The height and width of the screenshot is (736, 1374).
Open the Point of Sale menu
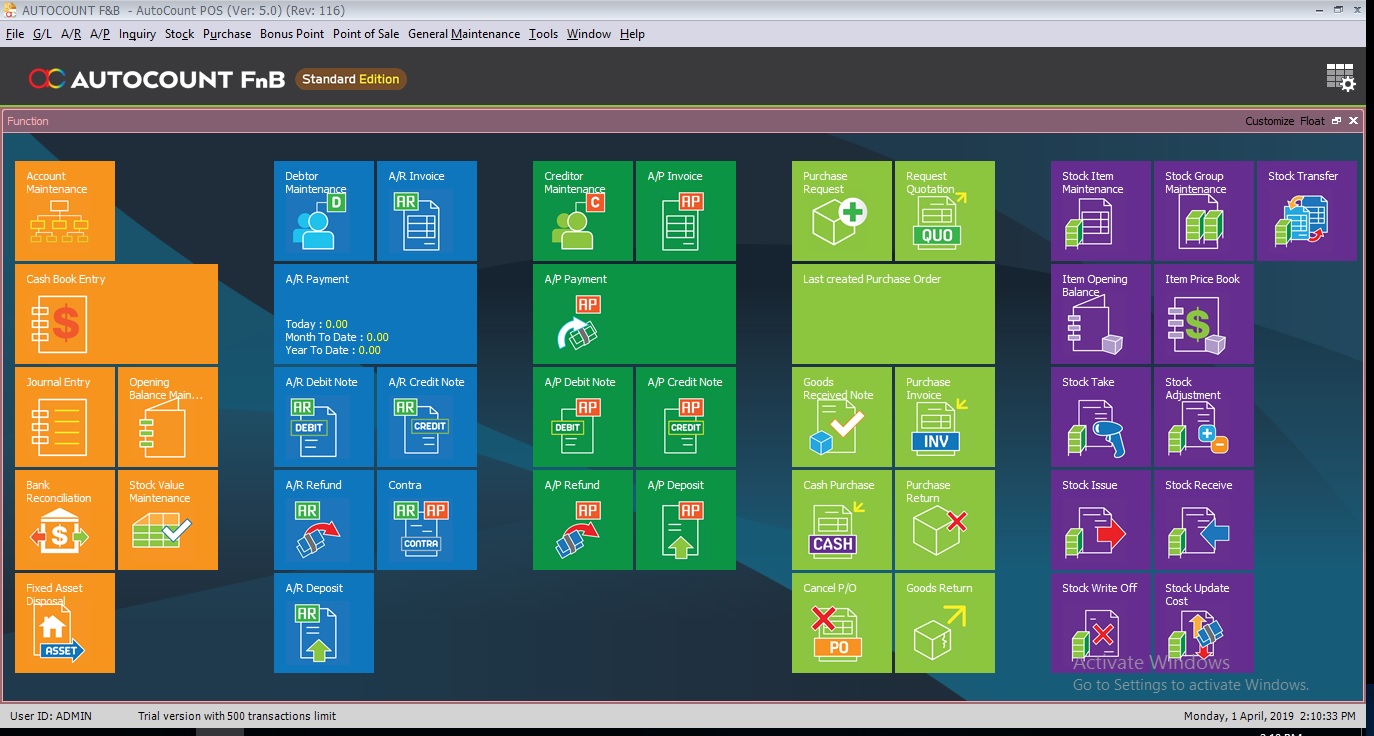coord(366,34)
